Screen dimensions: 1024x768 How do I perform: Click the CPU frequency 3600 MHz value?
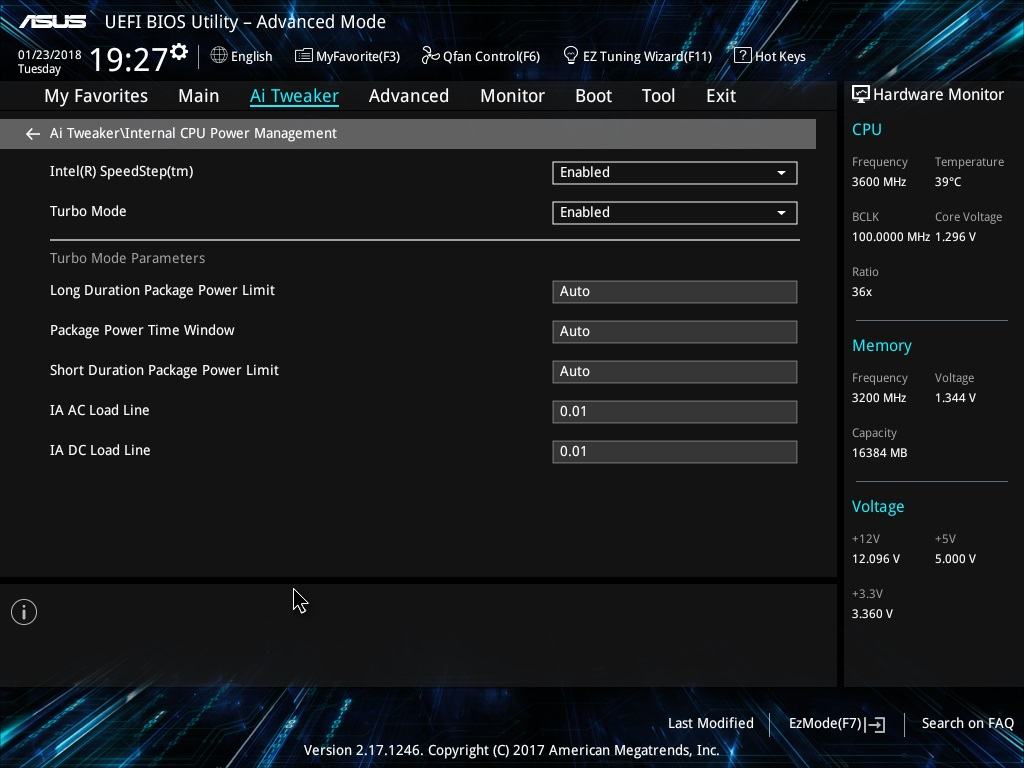click(x=879, y=182)
